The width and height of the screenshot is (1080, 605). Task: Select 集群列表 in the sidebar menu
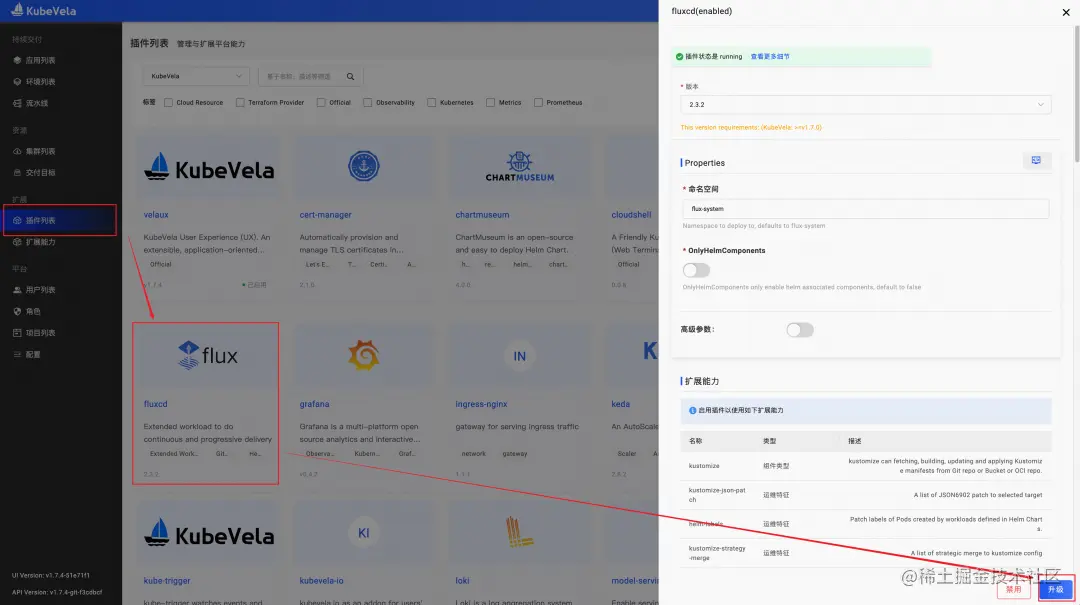tap(41, 152)
